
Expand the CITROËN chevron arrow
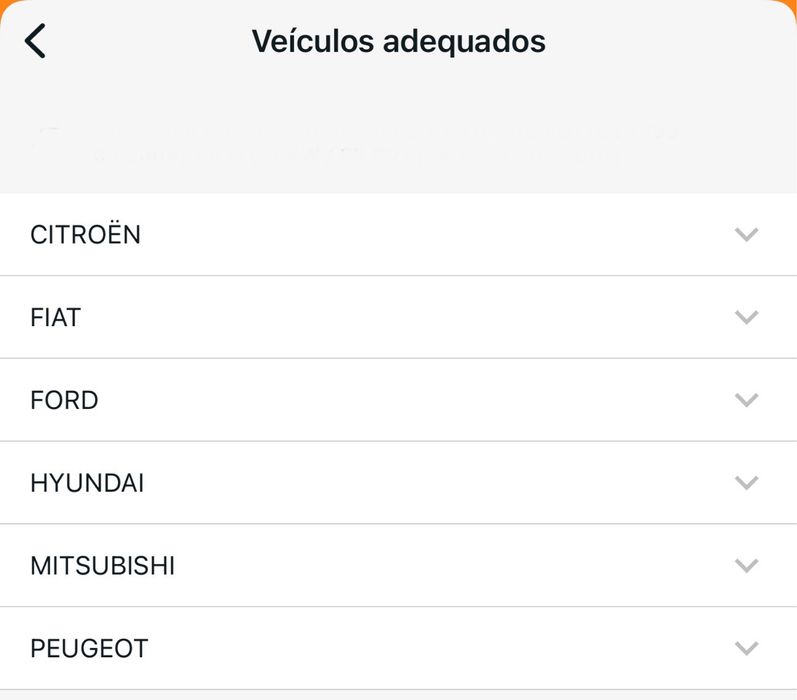point(746,235)
